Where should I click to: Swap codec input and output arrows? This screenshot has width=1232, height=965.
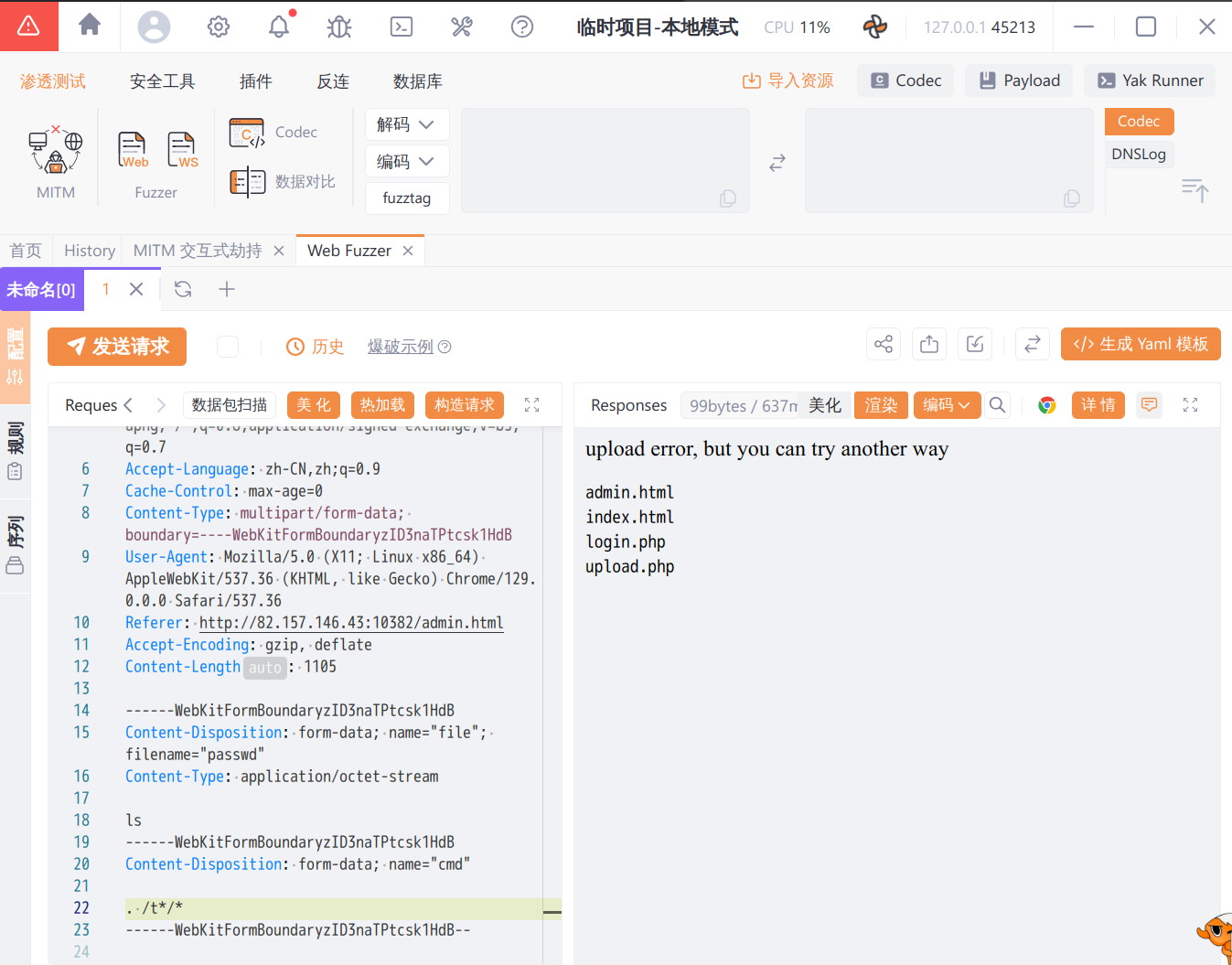point(777,163)
